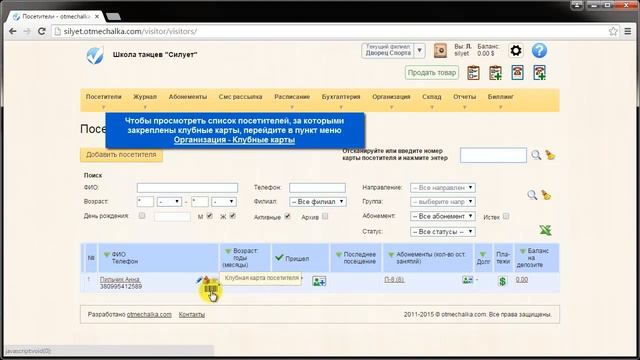The height and width of the screenshot is (360, 640).
Task: Open Направление dropdown
Action: 443,188
